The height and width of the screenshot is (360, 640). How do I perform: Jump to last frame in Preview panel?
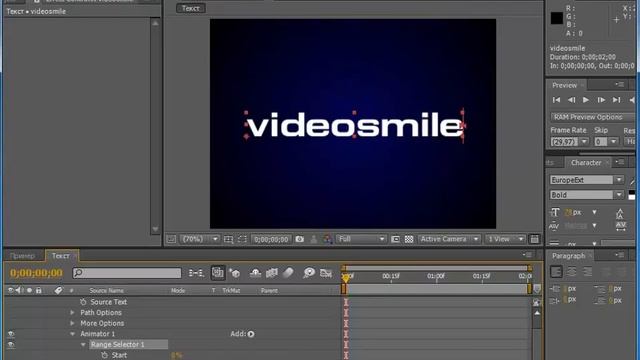point(616,100)
